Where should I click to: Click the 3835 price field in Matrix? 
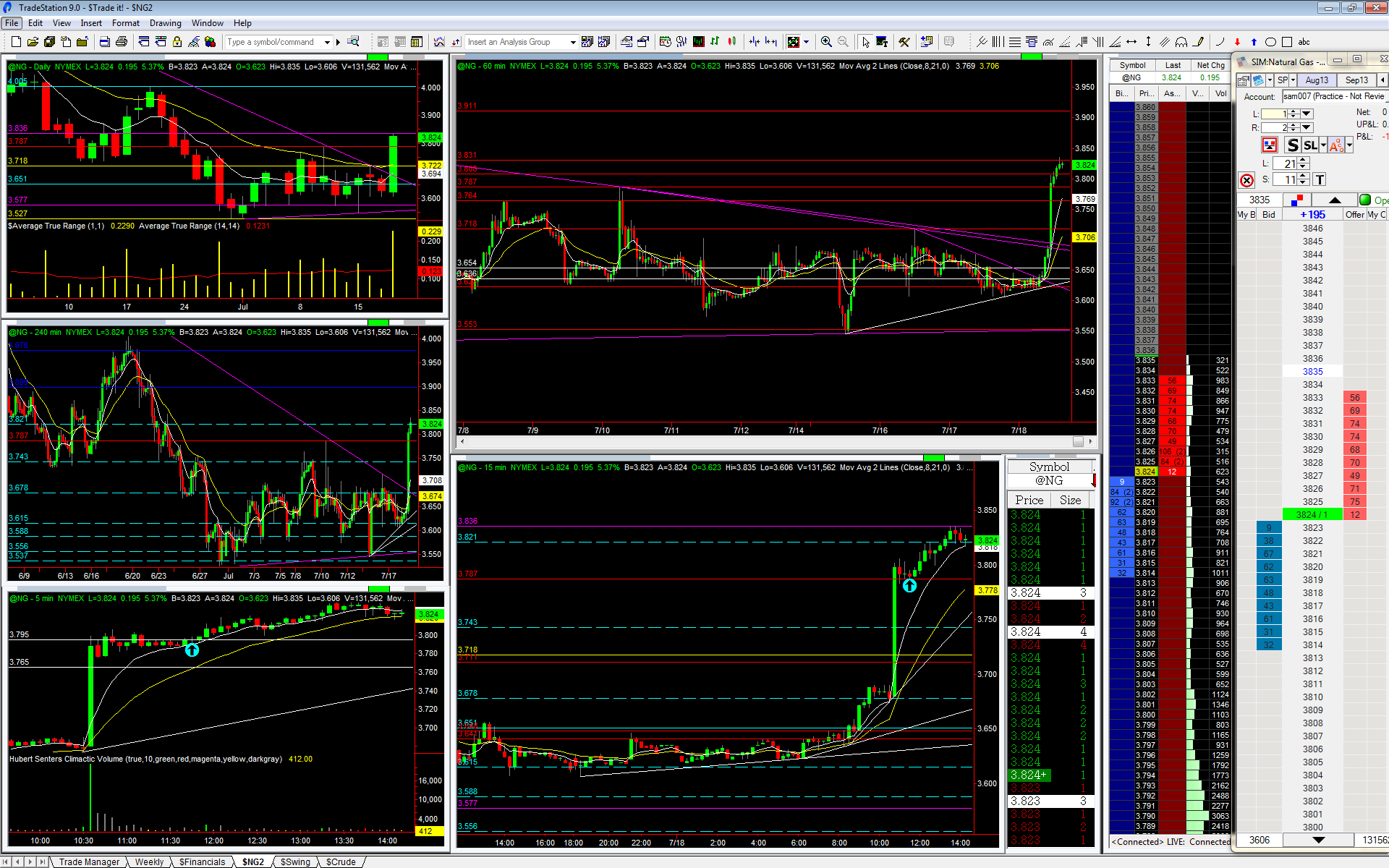[1260, 200]
